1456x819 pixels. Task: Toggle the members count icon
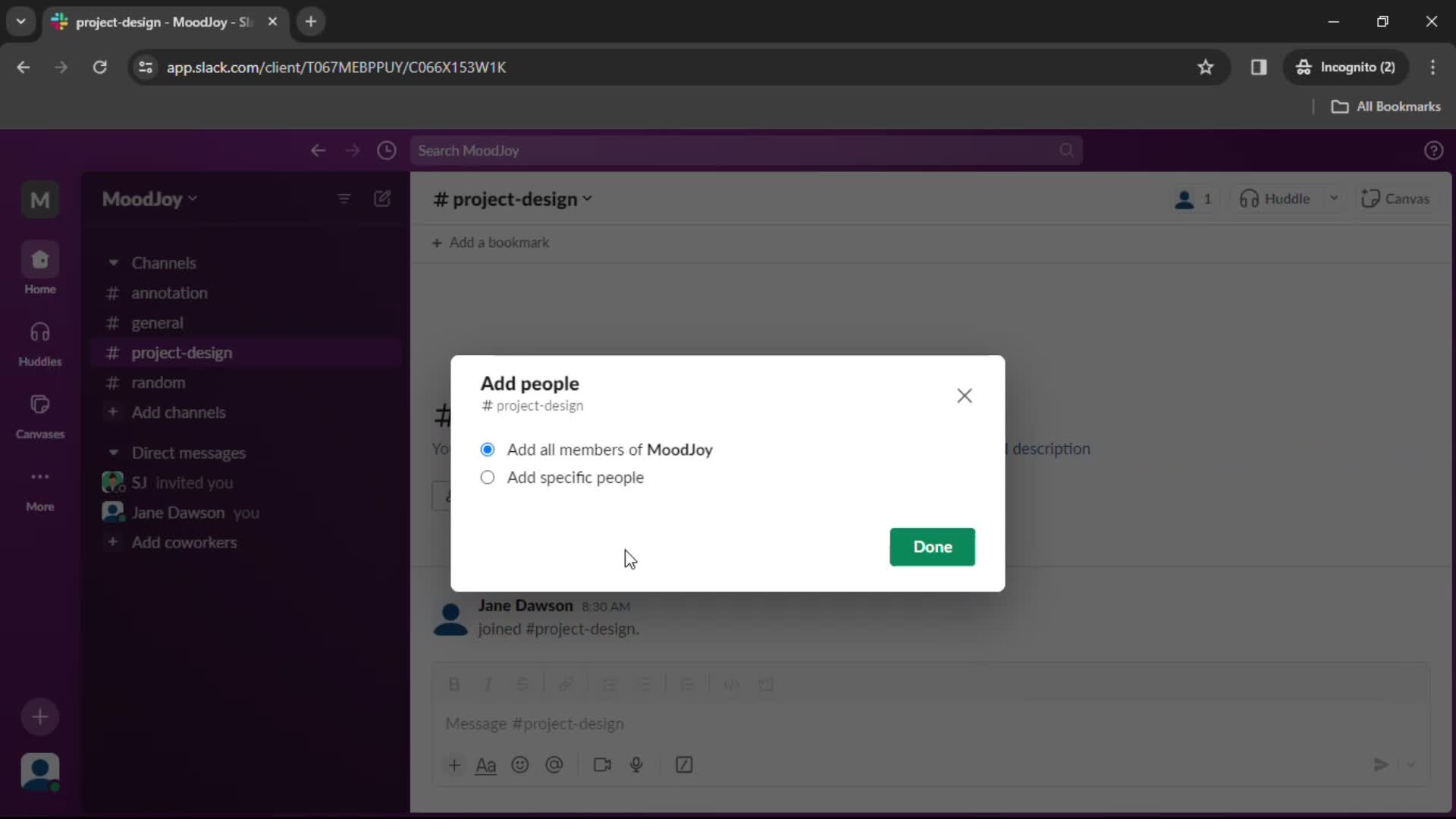pos(1195,199)
